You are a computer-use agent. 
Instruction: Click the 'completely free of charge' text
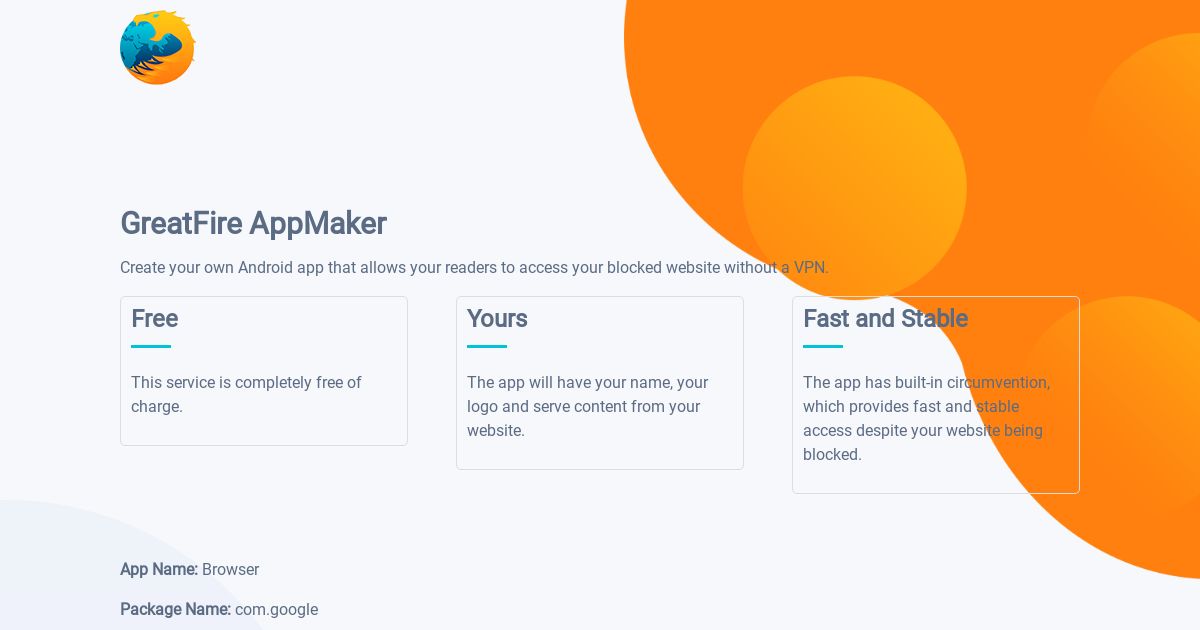[246, 395]
